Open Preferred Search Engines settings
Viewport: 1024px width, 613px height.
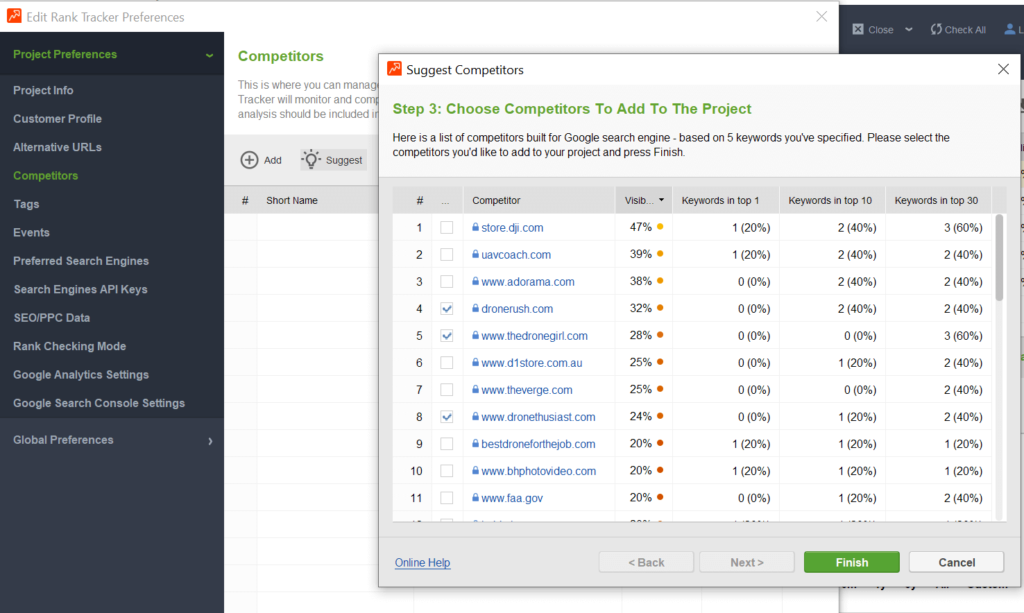pyautogui.click(x=81, y=260)
